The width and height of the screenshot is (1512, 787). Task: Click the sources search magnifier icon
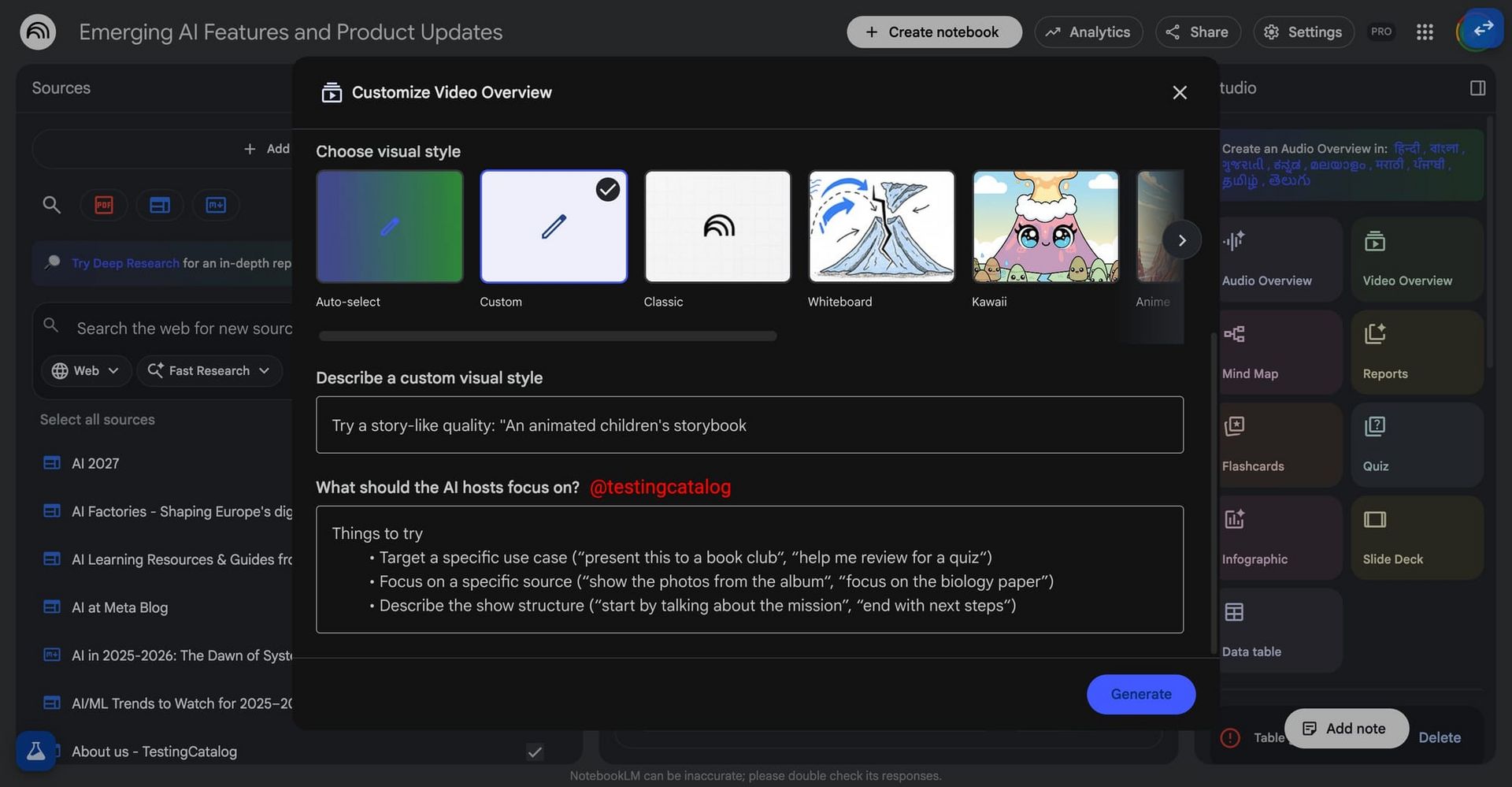[52, 205]
